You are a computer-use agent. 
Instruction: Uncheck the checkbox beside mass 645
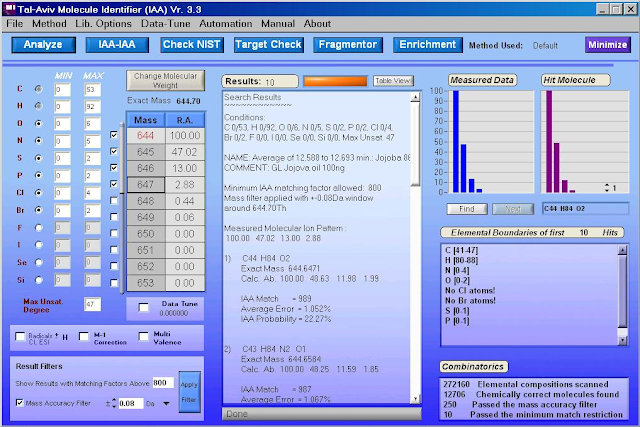(114, 151)
